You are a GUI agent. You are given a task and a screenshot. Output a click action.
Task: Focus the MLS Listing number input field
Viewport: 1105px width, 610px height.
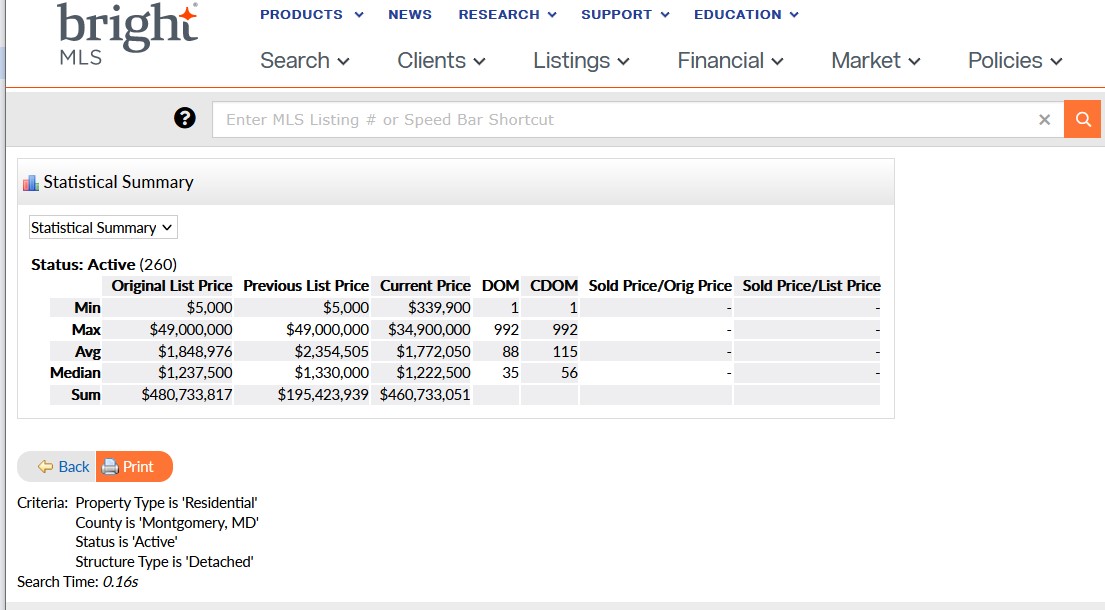click(620, 120)
